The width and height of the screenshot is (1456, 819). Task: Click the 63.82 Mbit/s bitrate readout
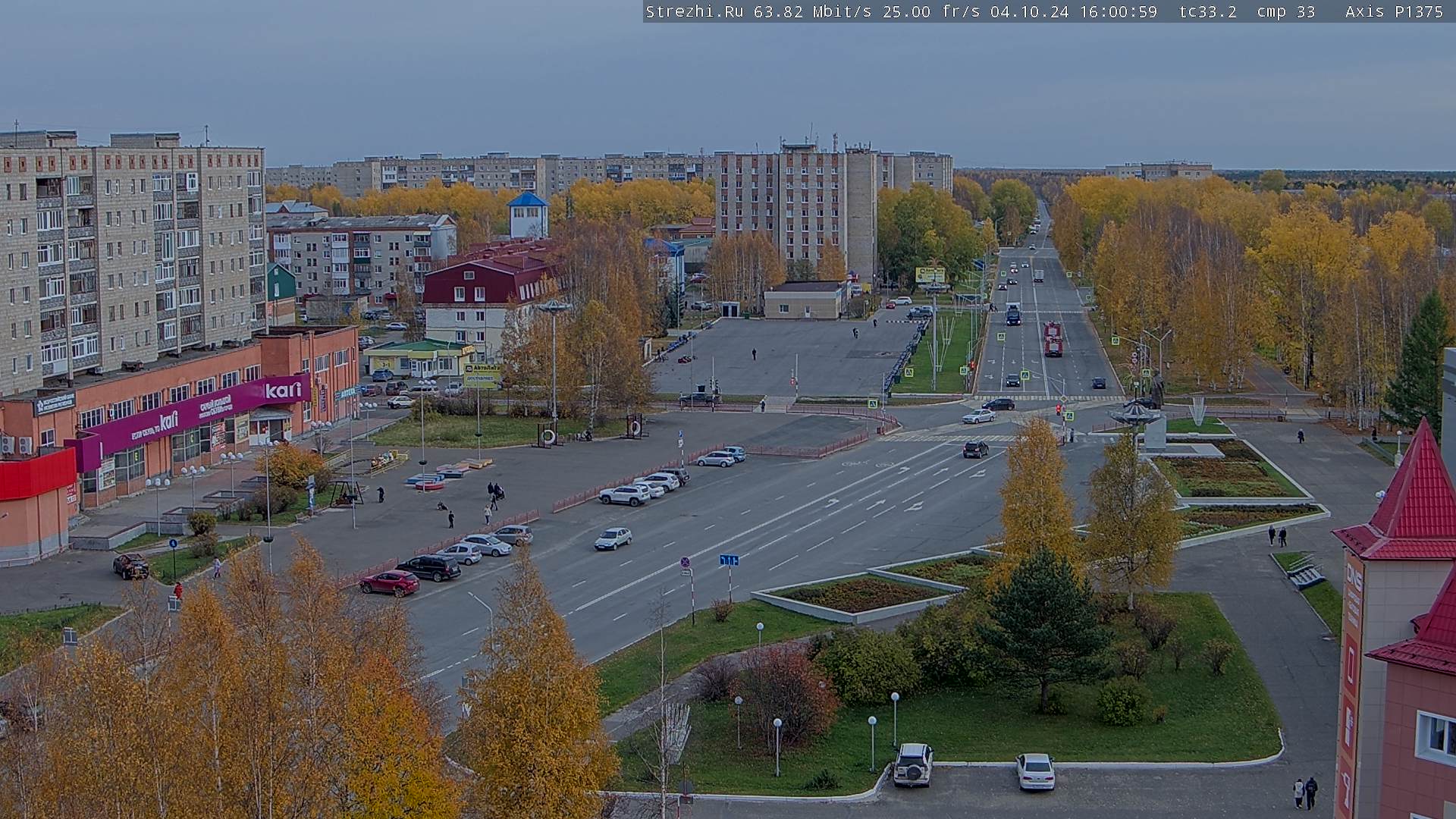point(814,11)
